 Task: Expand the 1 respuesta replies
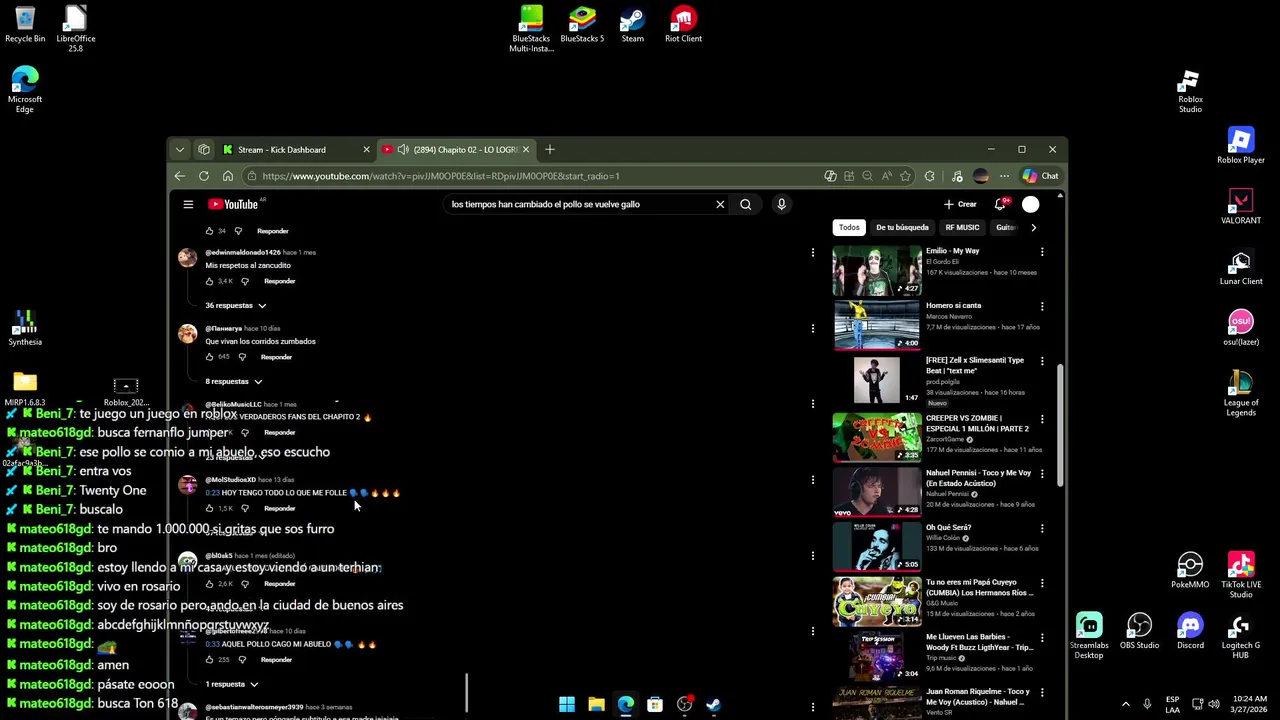[232, 685]
